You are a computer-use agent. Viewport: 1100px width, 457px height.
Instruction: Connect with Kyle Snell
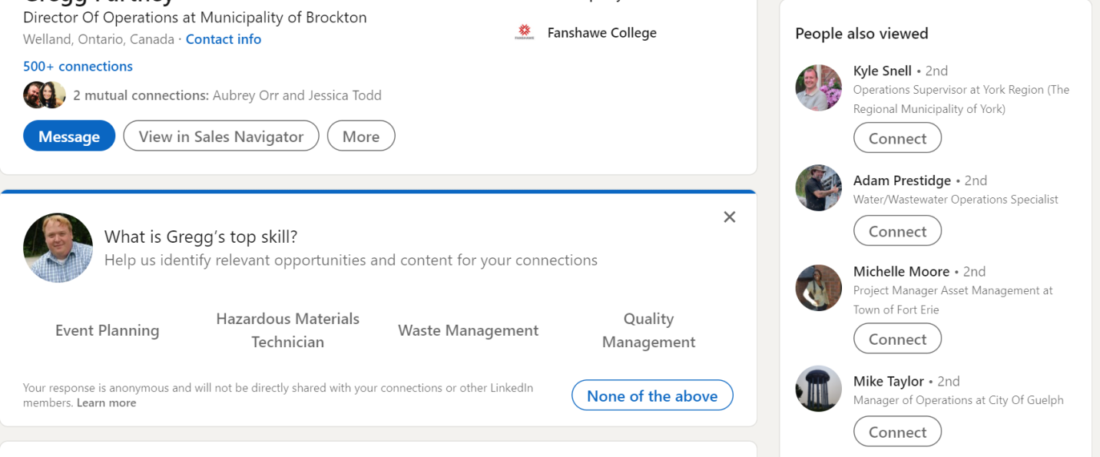pyautogui.click(x=897, y=138)
